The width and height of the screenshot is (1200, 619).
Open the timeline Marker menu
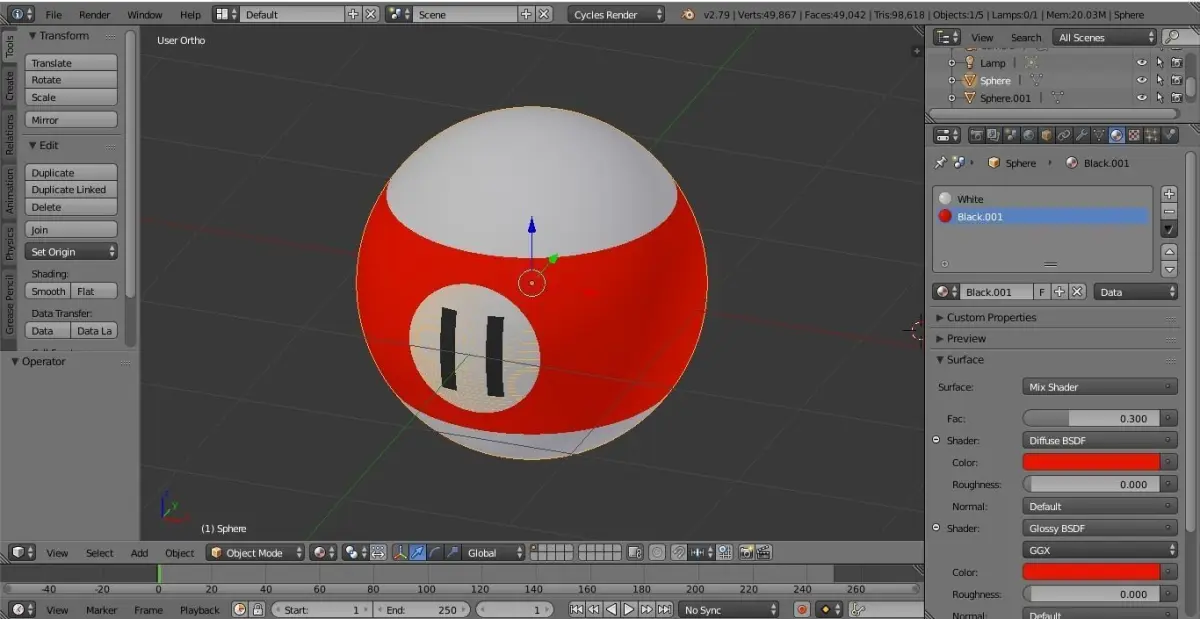[x=101, y=610]
